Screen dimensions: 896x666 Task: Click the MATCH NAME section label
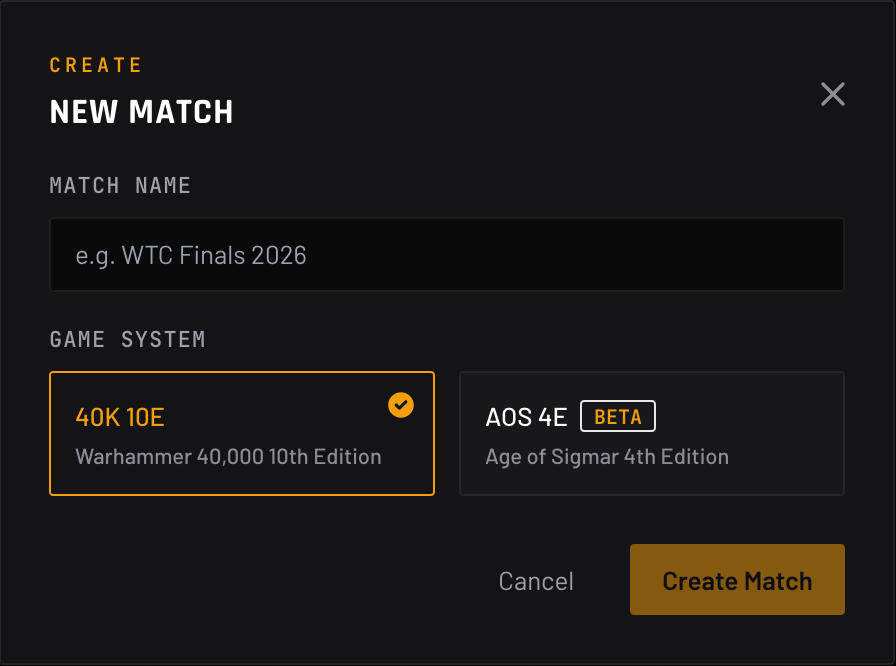click(119, 185)
